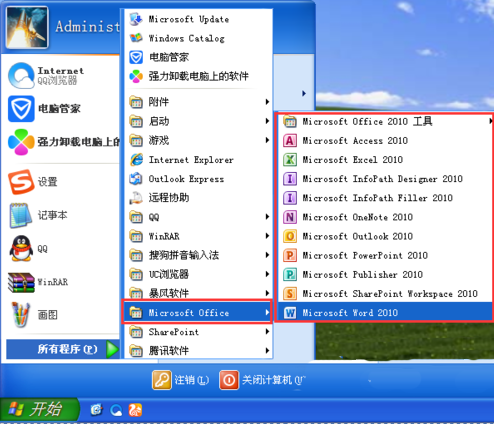Expand the UC浏览器 submenu arrow
The image size is (494, 424).
pos(267,274)
